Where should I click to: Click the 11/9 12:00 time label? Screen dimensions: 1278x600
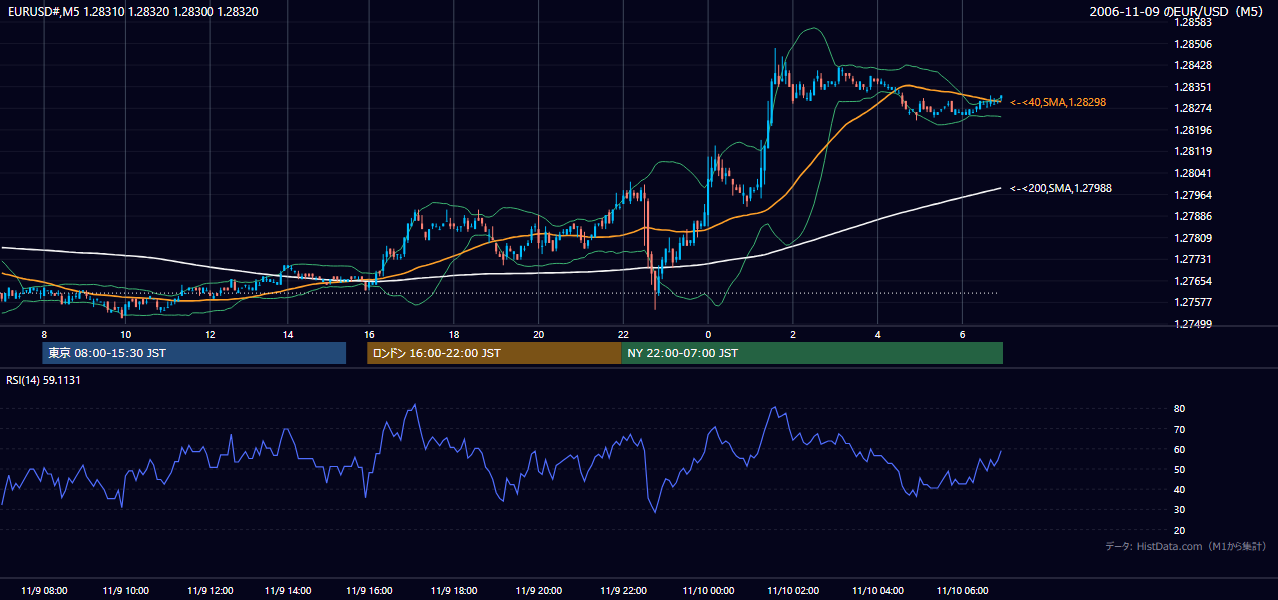(x=209, y=590)
